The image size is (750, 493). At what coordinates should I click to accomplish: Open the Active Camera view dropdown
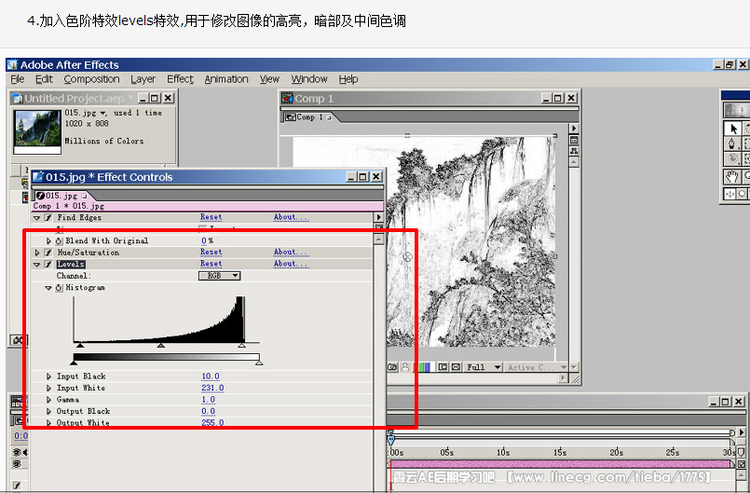536,367
